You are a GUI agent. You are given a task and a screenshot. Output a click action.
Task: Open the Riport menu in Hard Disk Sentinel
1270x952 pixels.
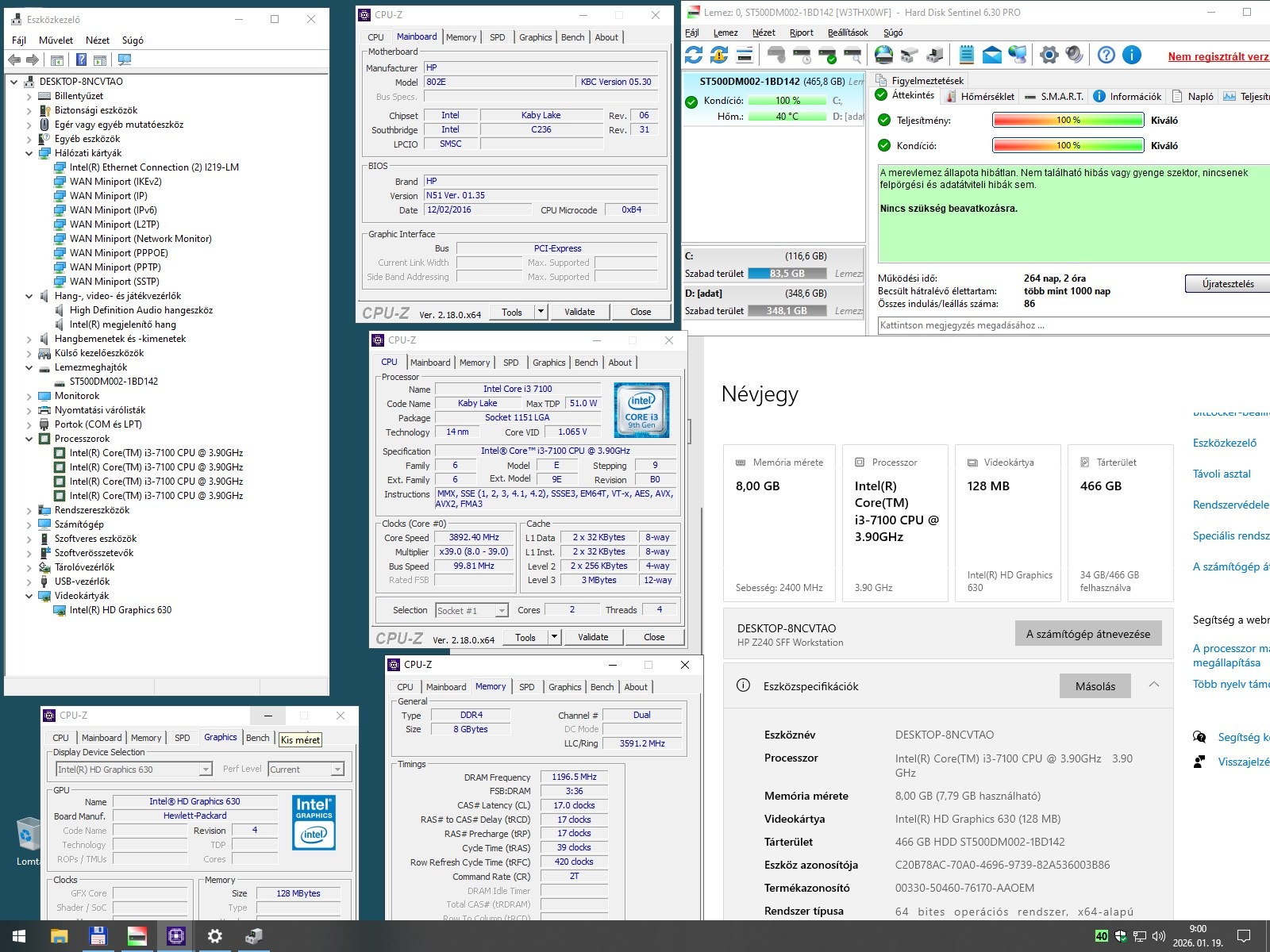801,33
